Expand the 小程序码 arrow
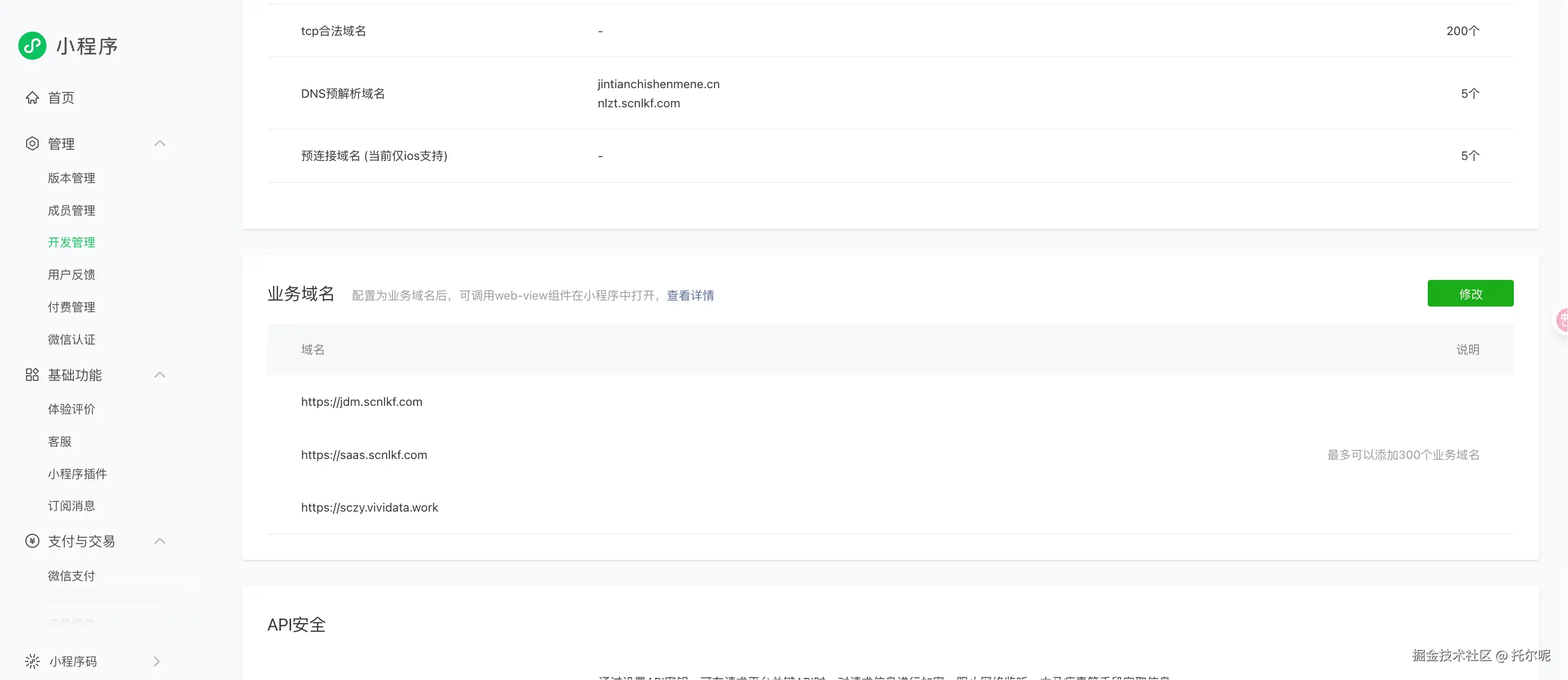This screenshot has height=680, width=1568. [x=157, y=661]
